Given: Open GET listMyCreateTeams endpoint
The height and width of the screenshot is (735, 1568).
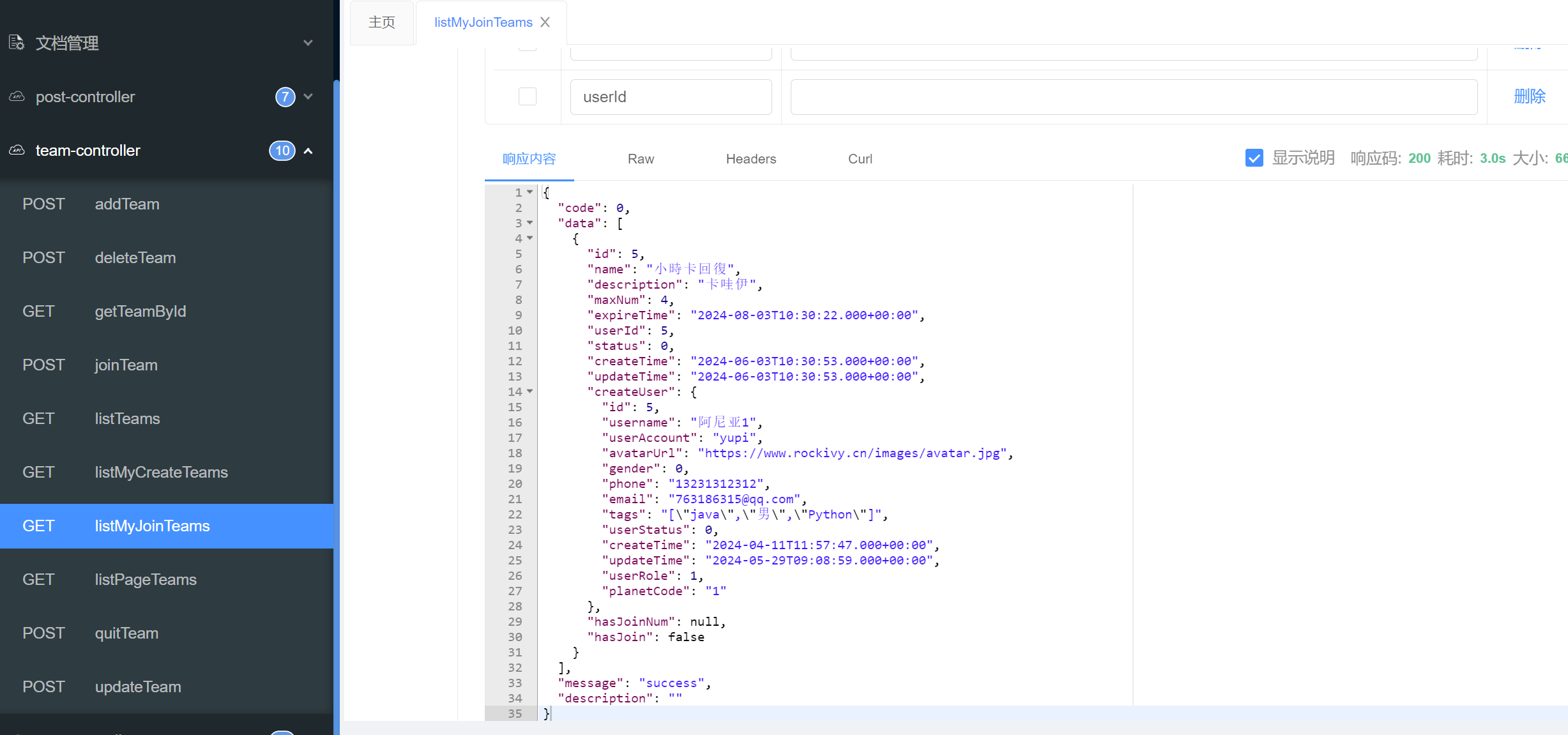Looking at the screenshot, I should [x=167, y=473].
